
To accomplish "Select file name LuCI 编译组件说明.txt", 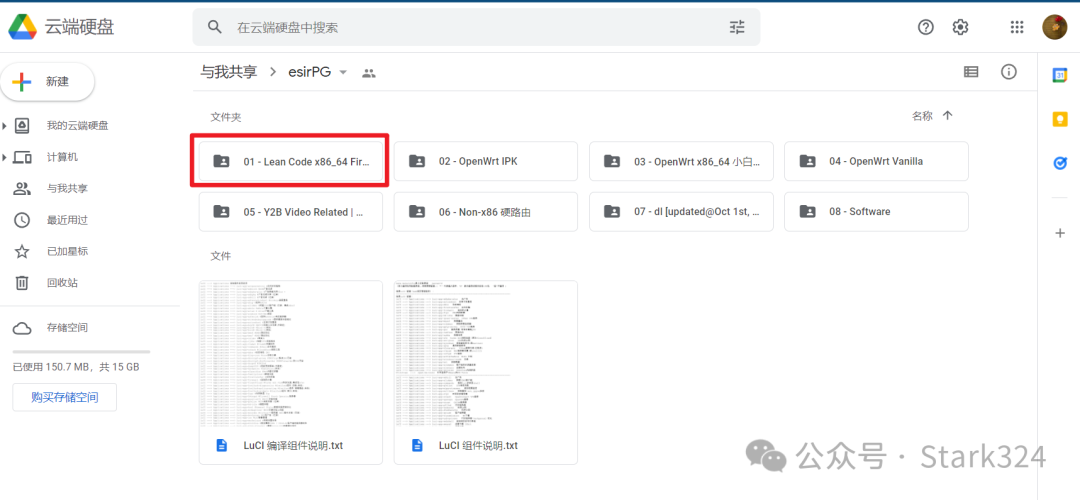I will tap(293, 446).
